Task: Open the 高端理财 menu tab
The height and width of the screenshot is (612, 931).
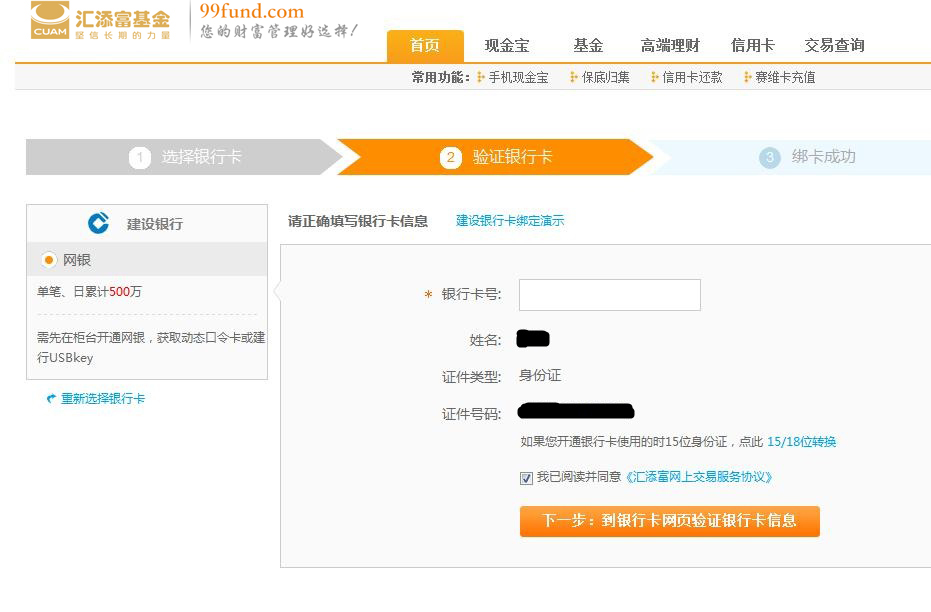Action: [x=670, y=46]
